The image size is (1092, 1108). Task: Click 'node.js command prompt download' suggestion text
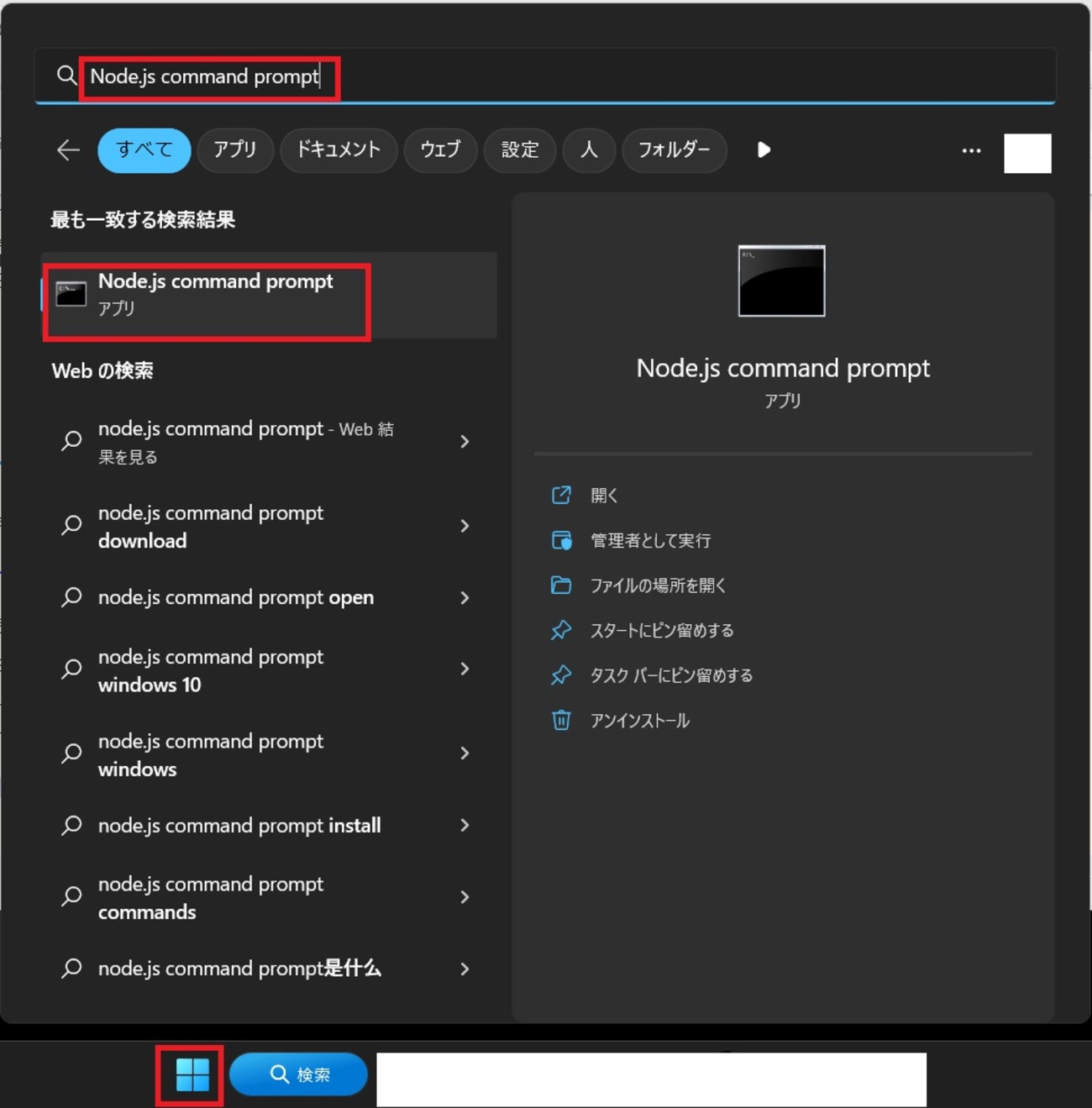(211, 527)
